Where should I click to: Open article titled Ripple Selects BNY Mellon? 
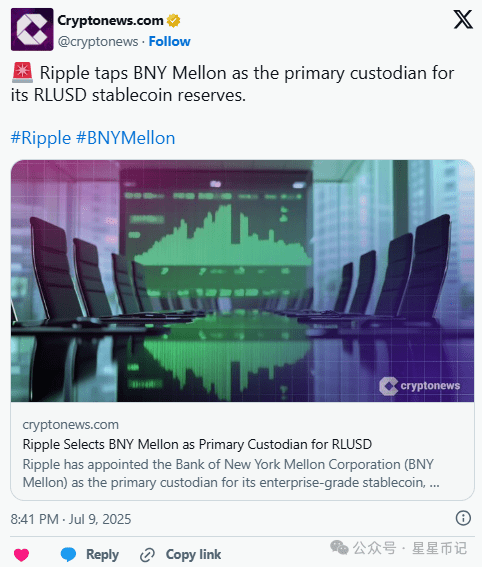click(x=197, y=444)
